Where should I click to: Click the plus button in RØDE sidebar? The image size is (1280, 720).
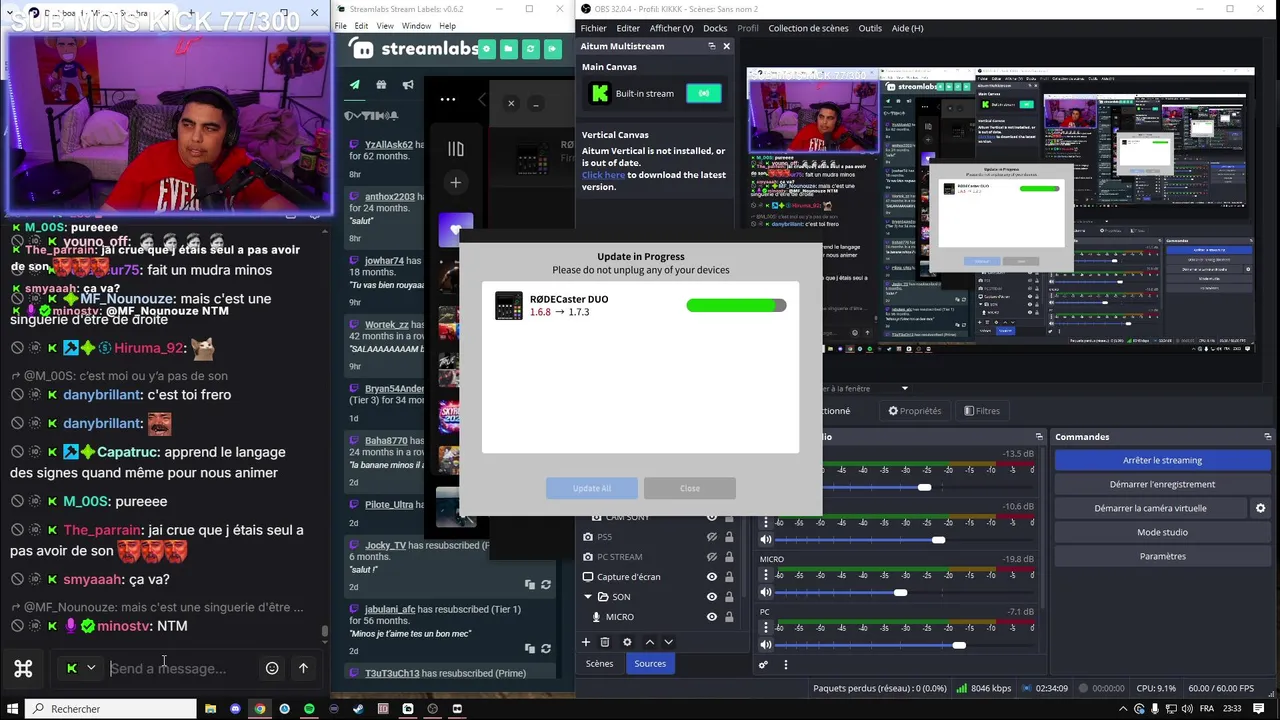click(455, 183)
